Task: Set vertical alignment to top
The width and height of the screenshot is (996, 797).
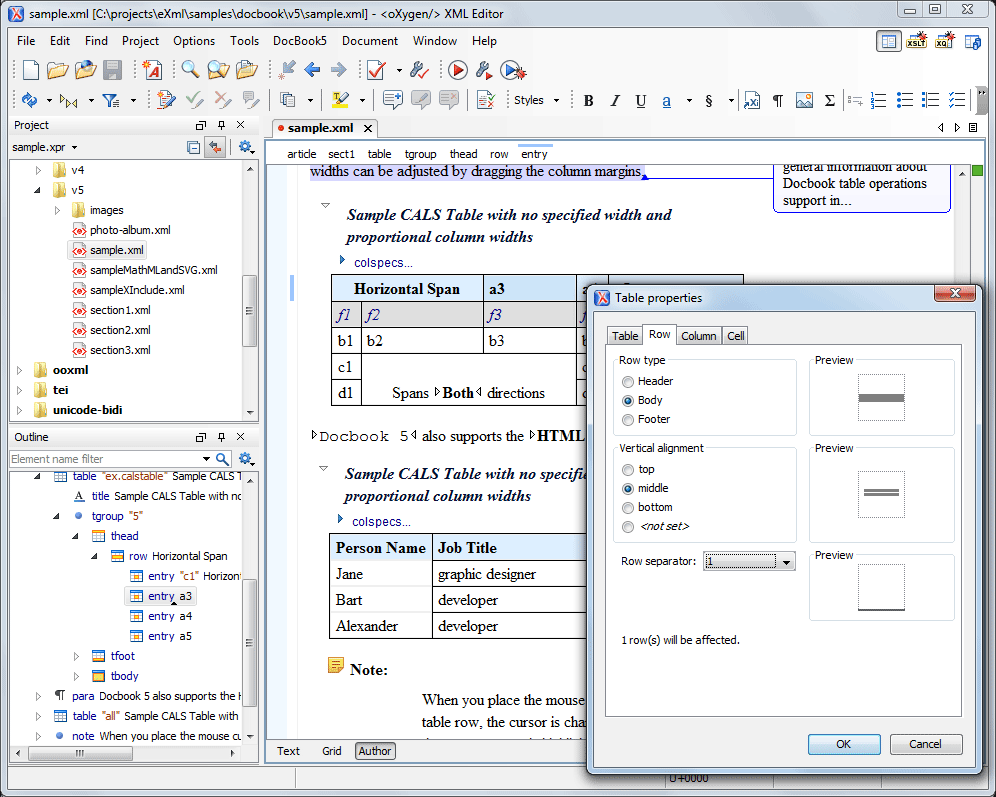Action: [628, 470]
